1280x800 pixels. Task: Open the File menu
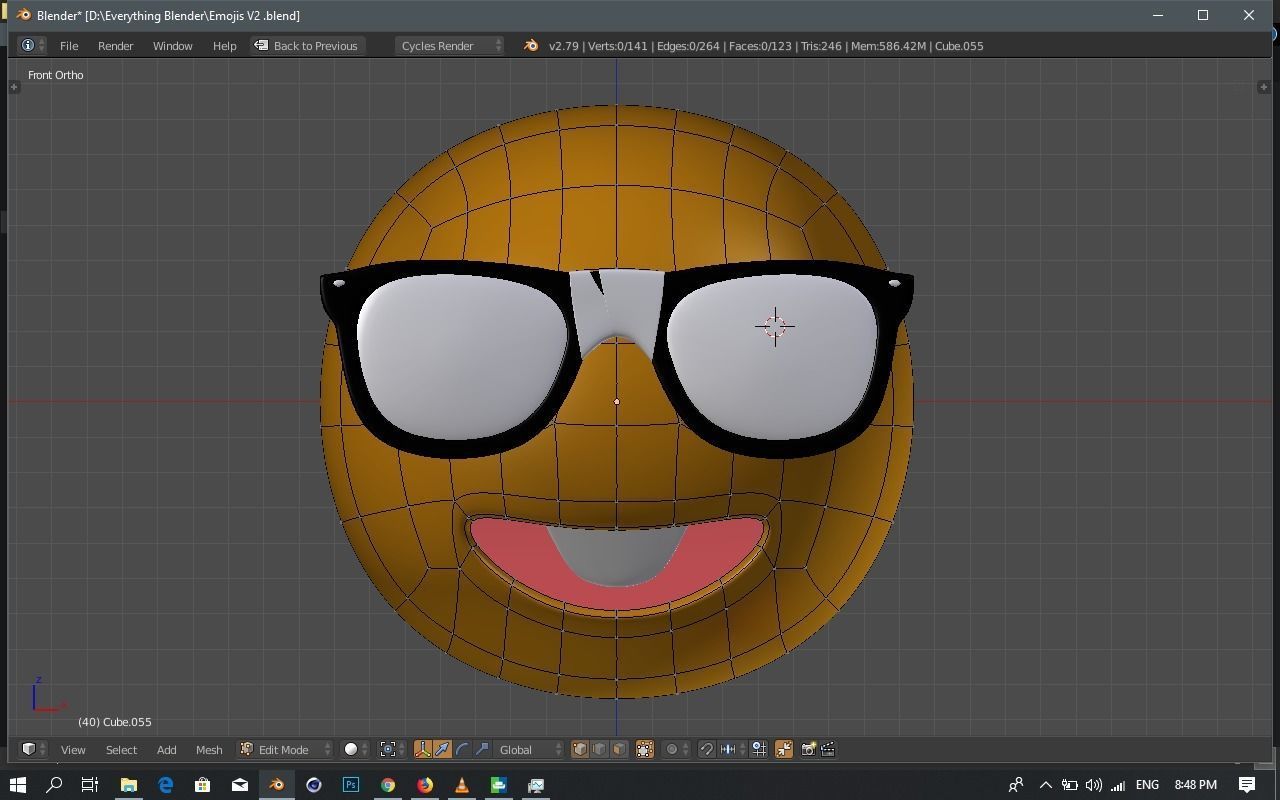tap(69, 46)
